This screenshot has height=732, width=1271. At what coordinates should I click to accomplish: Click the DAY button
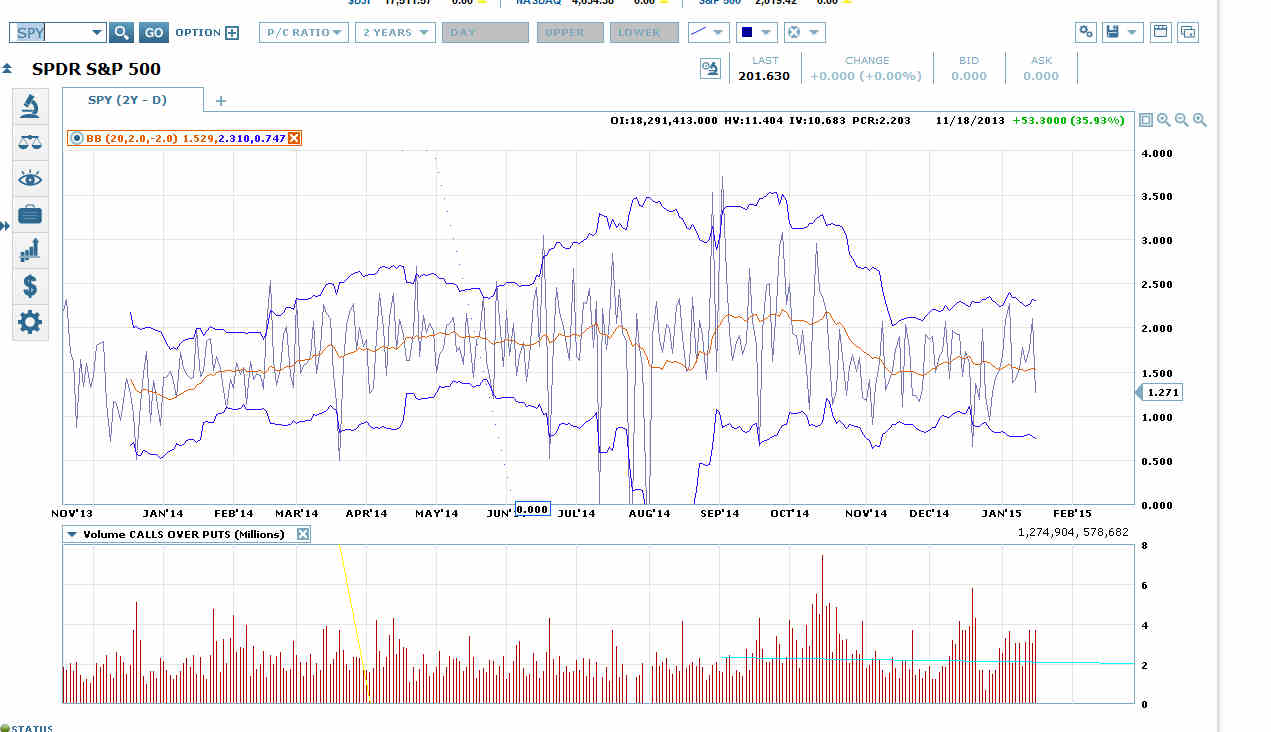pyautogui.click(x=485, y=32)
